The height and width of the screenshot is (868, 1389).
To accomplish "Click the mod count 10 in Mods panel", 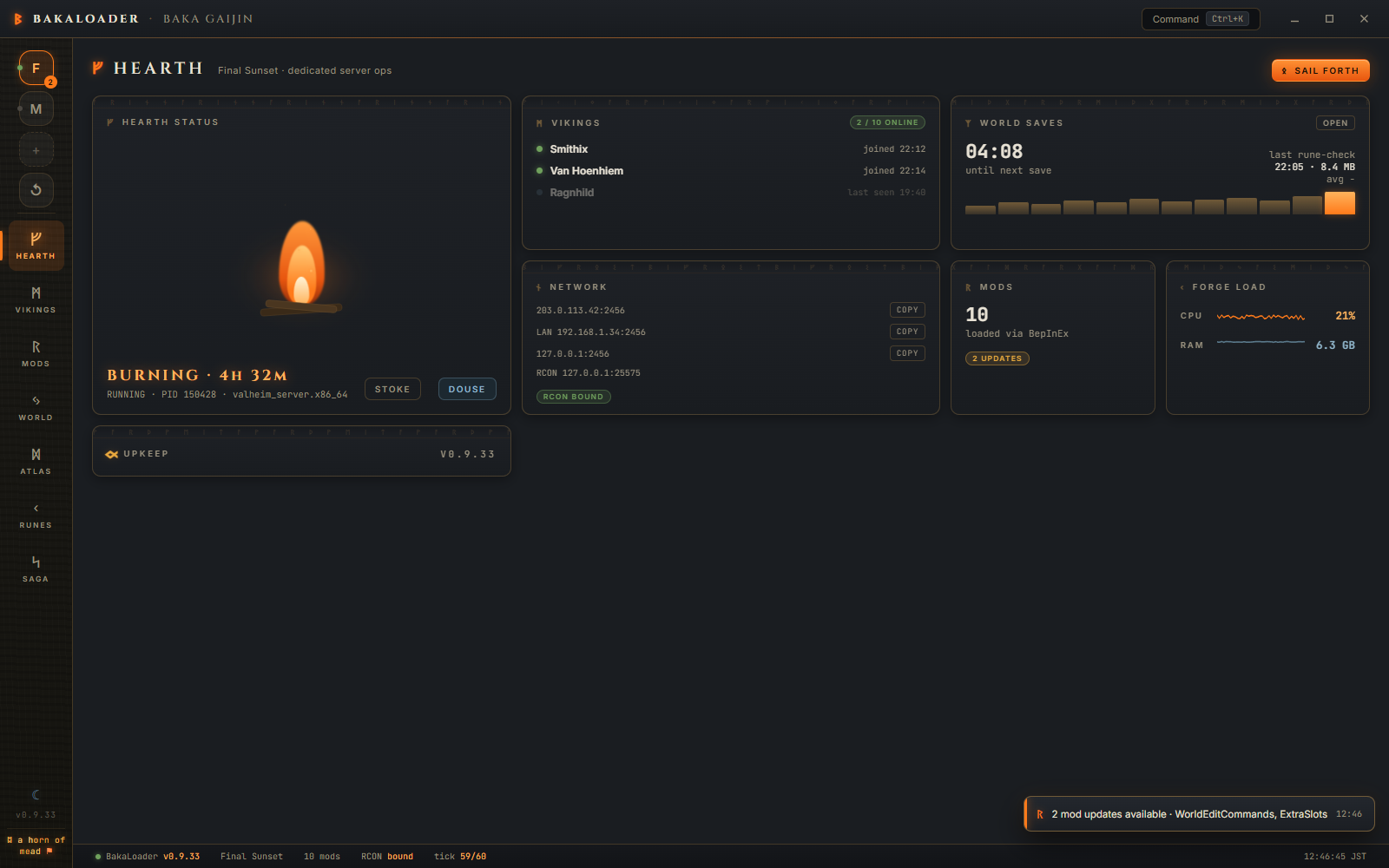I will pos(977,315).
